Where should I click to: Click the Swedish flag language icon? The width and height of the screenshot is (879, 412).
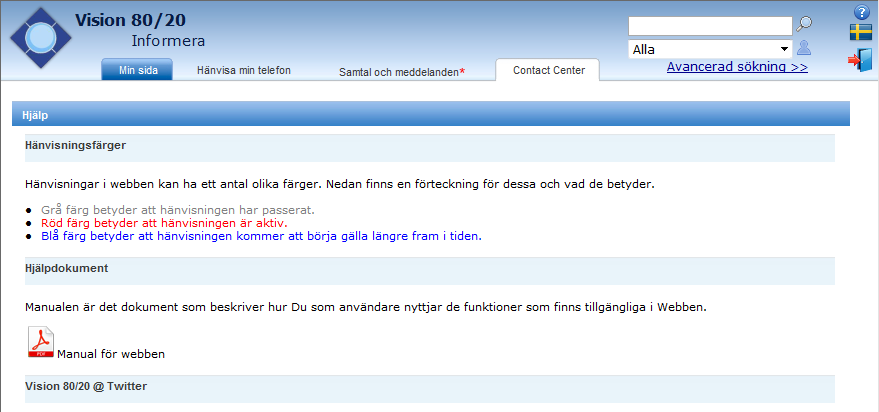[x=861, y=33]
